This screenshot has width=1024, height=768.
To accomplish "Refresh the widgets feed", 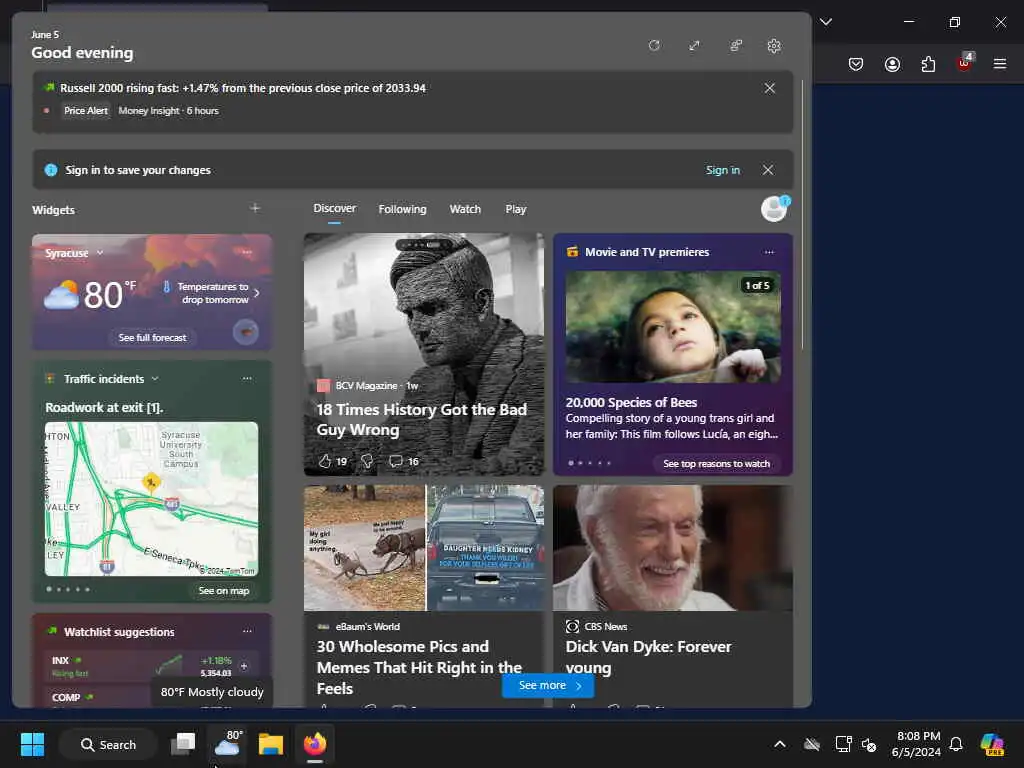I will (x=654, y=45).
